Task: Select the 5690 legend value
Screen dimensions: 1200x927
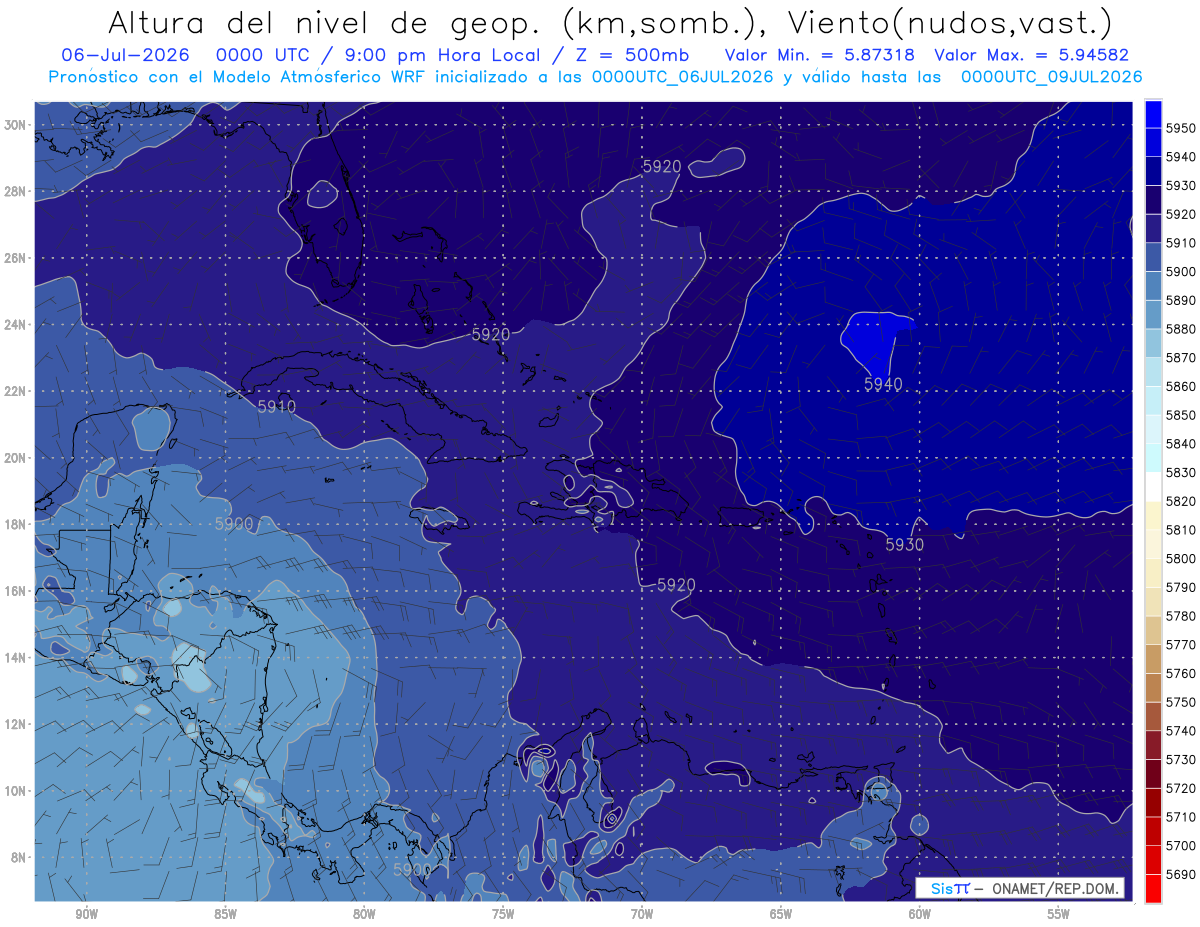Action: (1181, 875)
